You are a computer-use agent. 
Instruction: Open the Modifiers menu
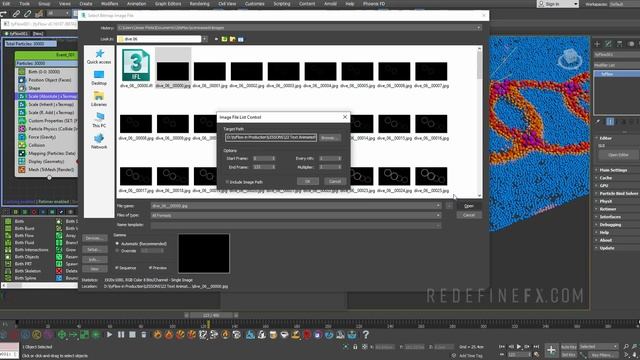point(109,4)
